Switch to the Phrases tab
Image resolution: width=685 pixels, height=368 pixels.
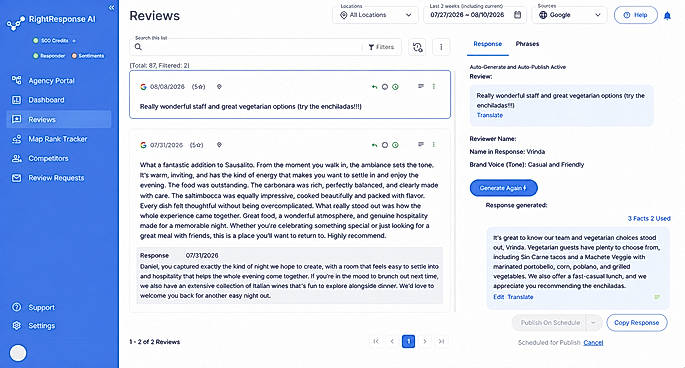click(527, 44)
